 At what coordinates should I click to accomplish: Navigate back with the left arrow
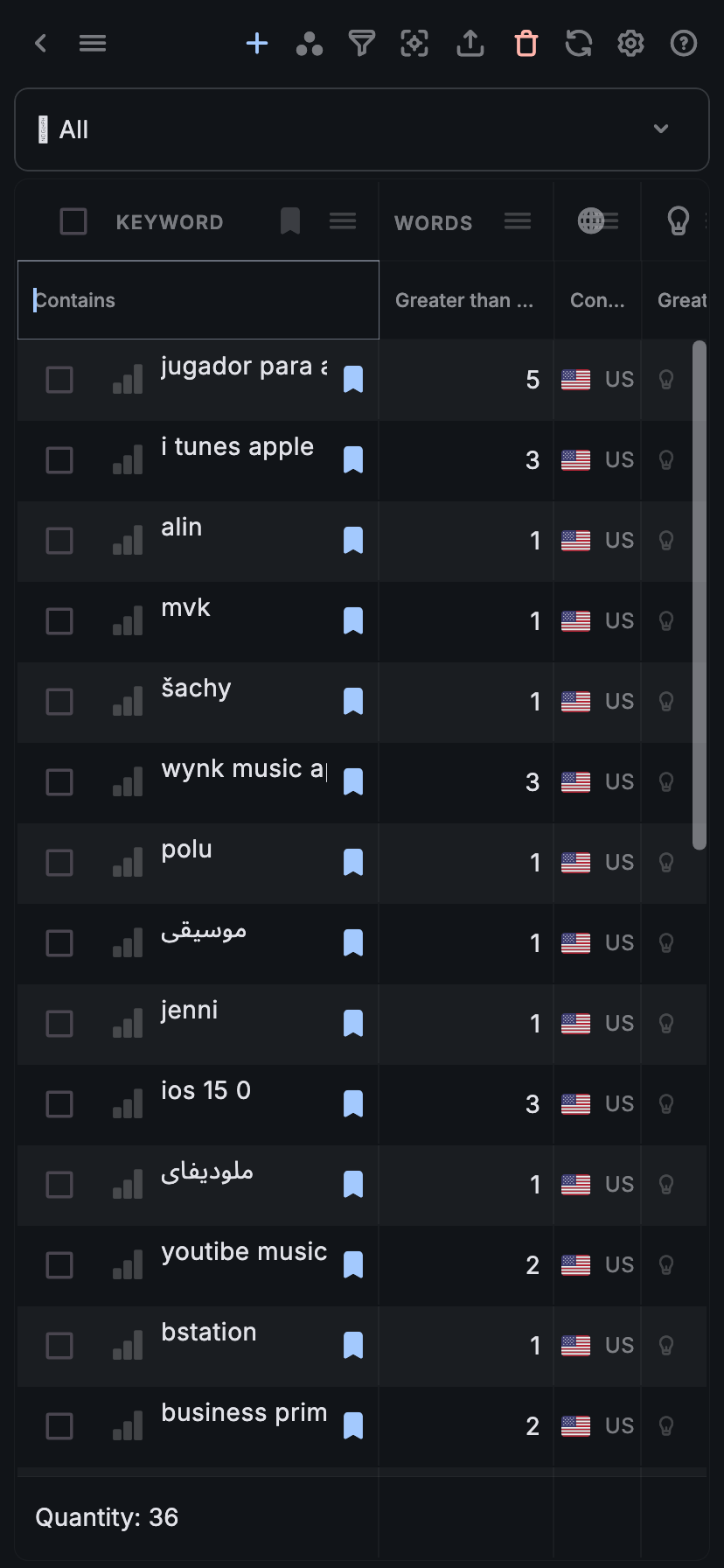pyautogui.click(x=40, y=43)
